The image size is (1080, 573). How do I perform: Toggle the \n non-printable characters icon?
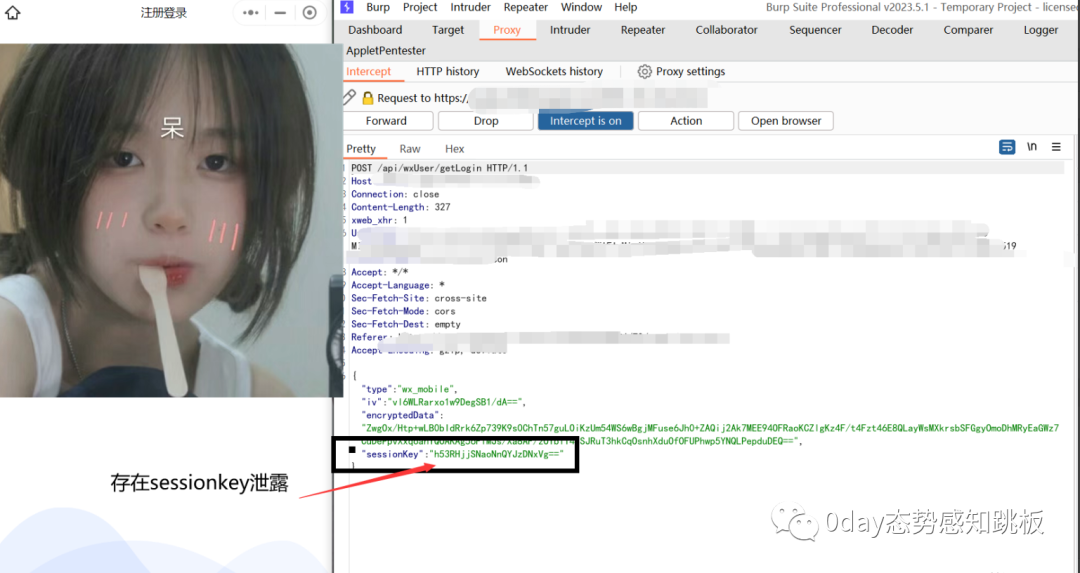pyautogui.click(x=1032, y=147)
